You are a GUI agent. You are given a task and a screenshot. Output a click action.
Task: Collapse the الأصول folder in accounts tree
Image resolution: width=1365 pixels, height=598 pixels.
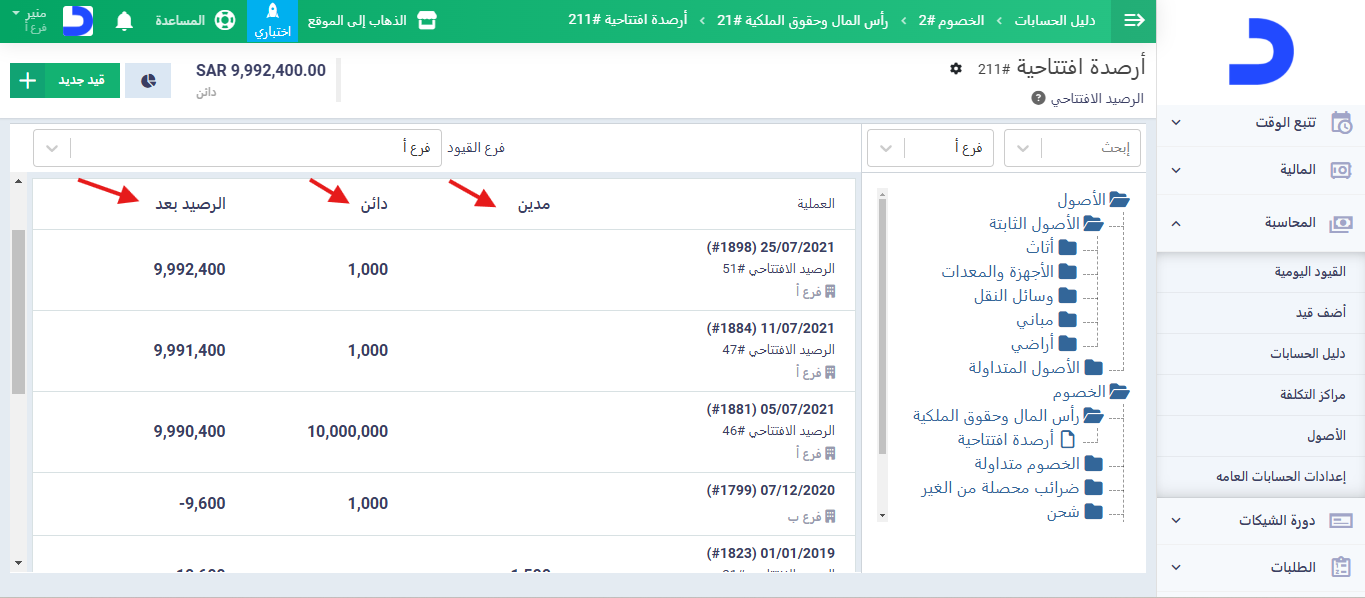(x=1119, y=200)
